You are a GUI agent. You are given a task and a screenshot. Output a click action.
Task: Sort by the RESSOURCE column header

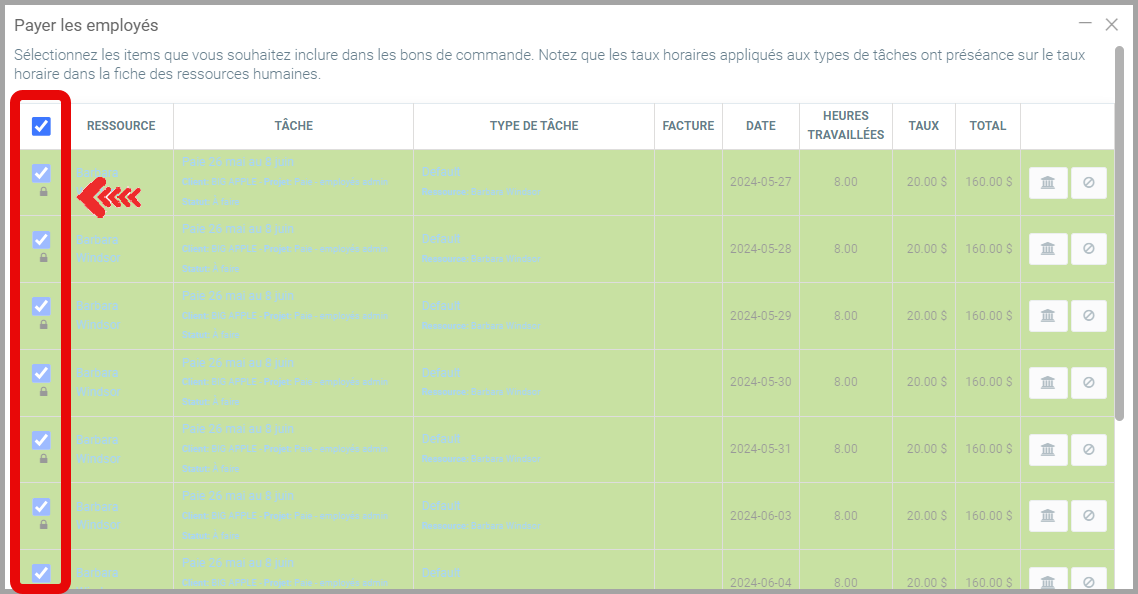(121, 126)
